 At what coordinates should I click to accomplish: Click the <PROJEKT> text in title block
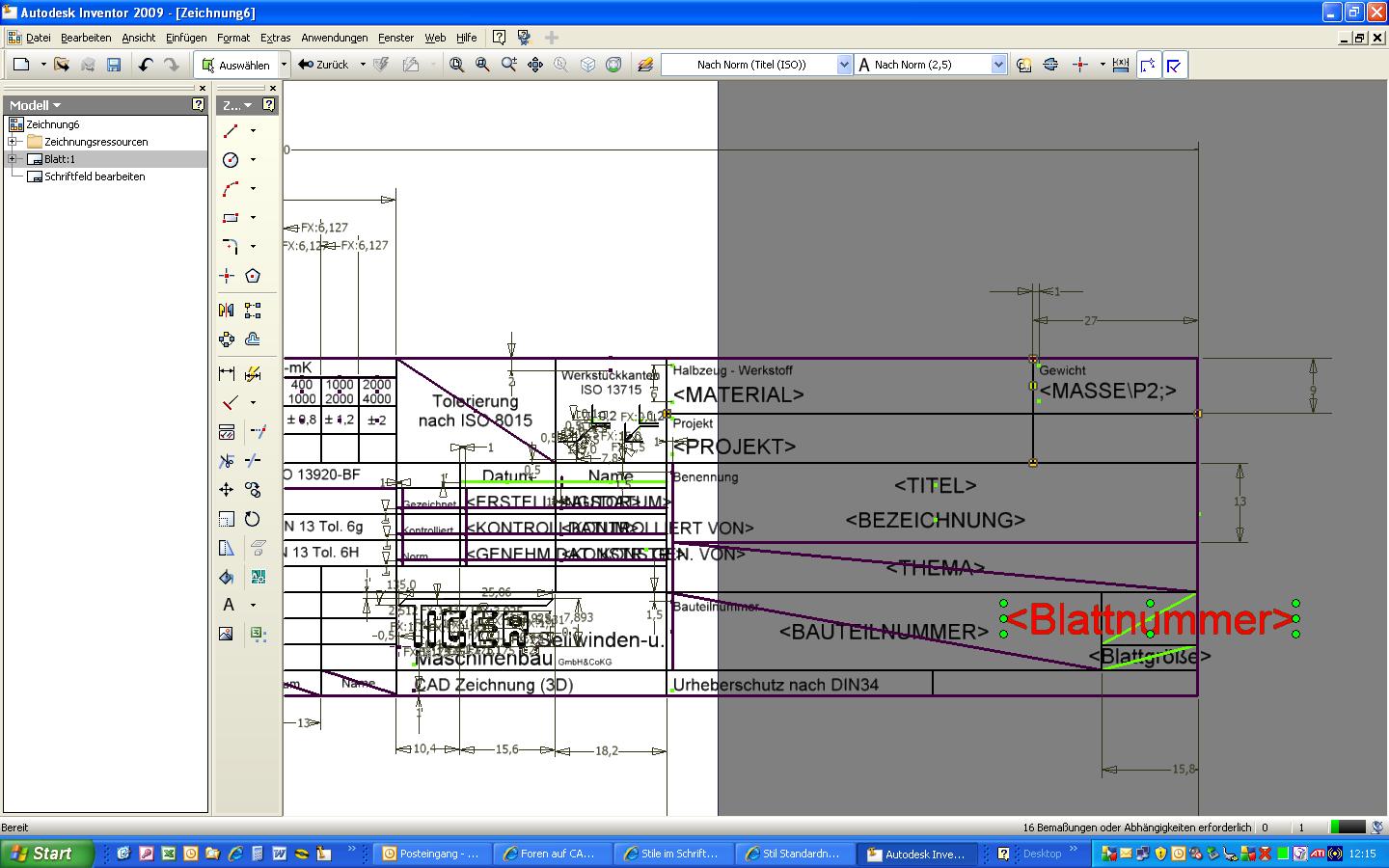[x=734, y=447]
